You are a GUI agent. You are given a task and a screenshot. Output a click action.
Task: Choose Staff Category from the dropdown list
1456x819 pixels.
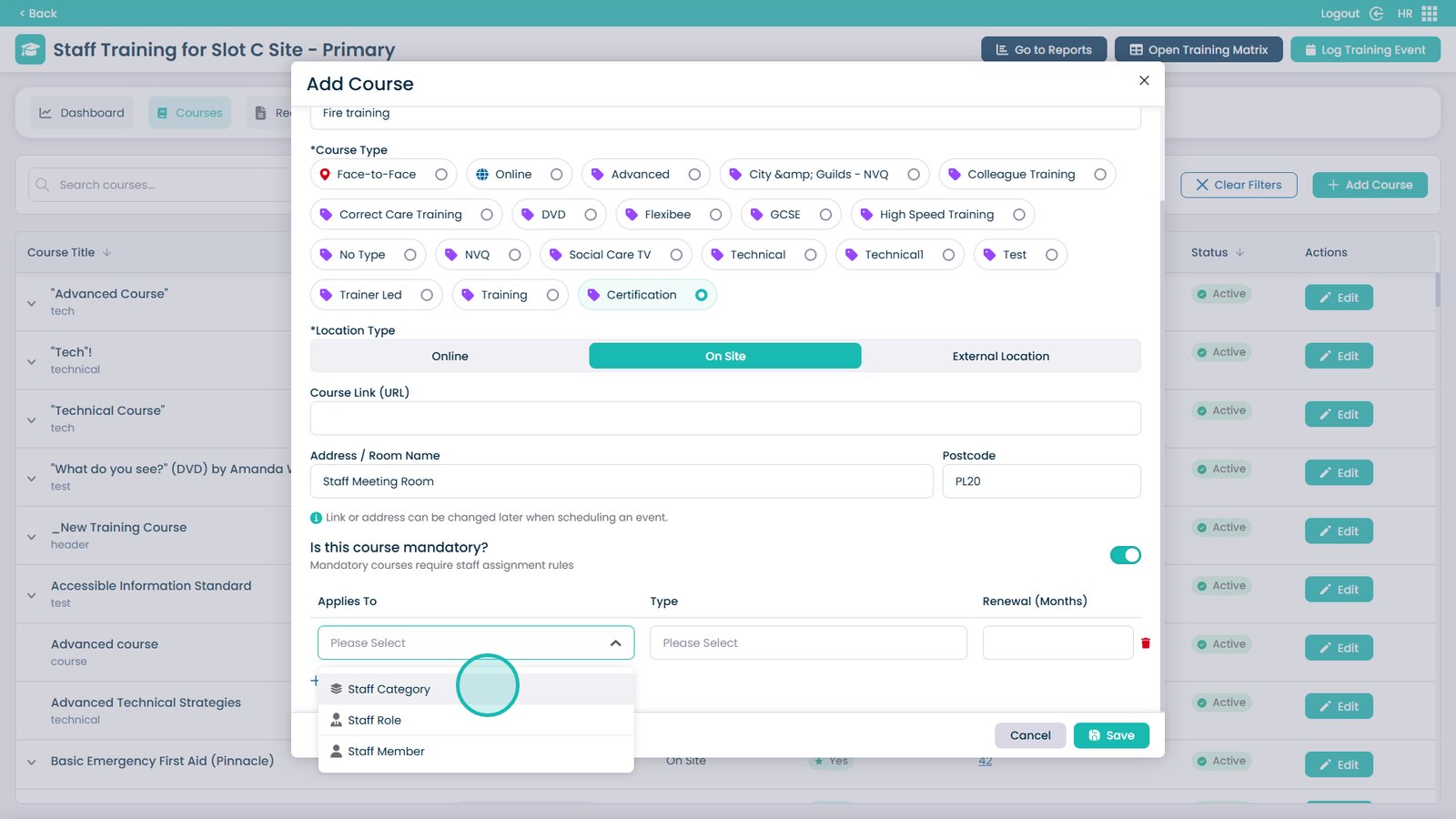[476, 689]
